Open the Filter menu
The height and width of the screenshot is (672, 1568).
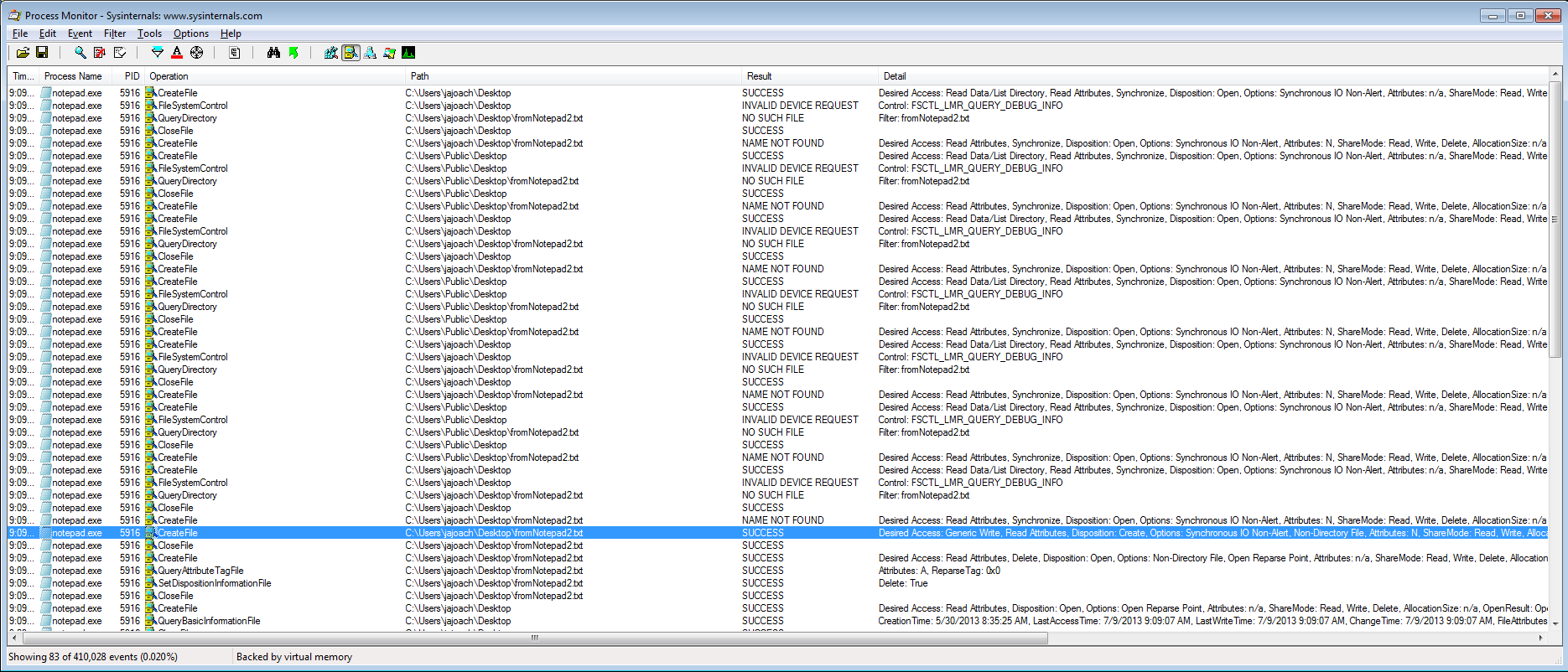[x=115, y=34]
